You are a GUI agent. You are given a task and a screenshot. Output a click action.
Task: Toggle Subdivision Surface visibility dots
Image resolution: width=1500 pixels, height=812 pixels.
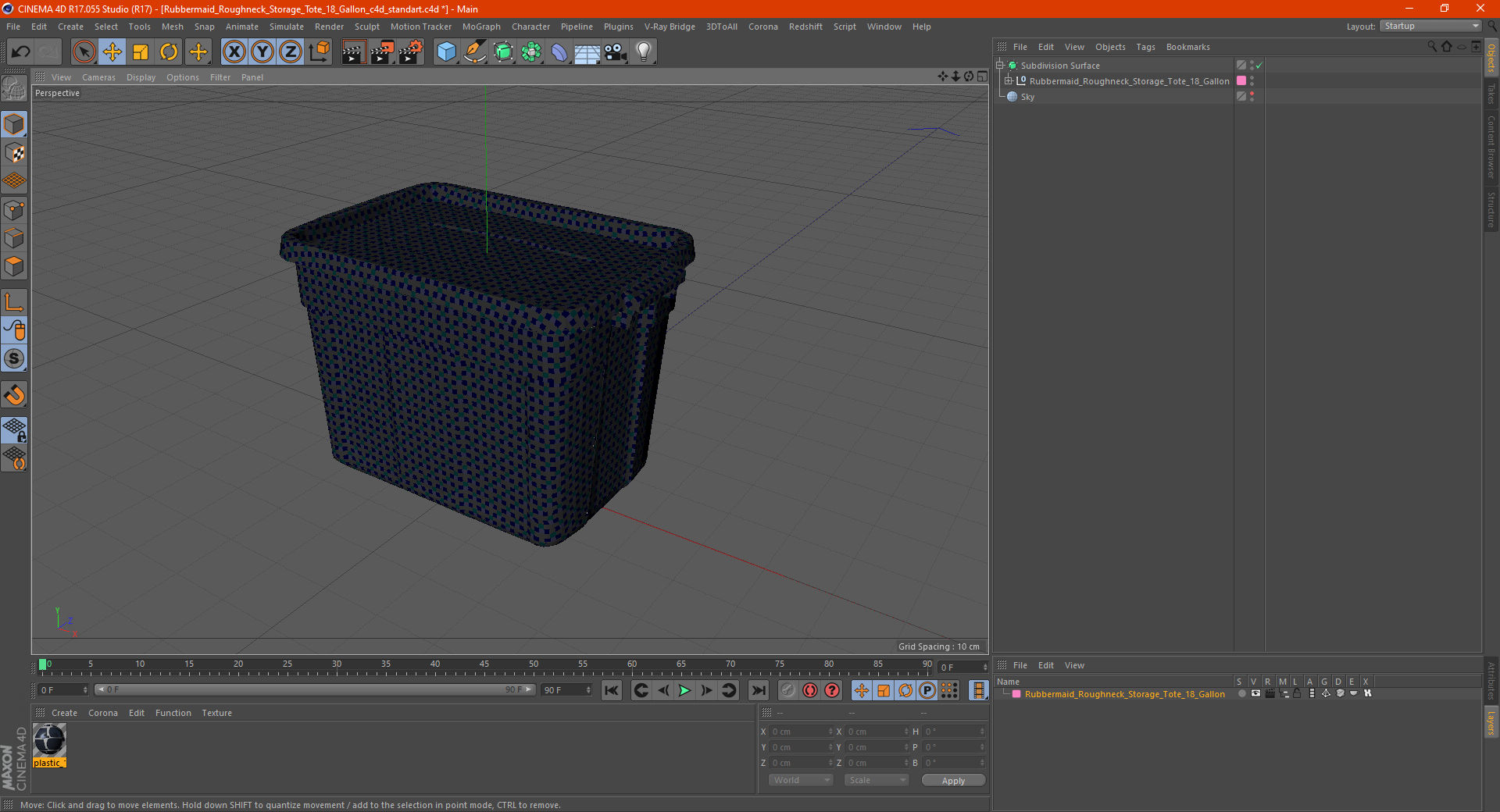coord(1252,66)
